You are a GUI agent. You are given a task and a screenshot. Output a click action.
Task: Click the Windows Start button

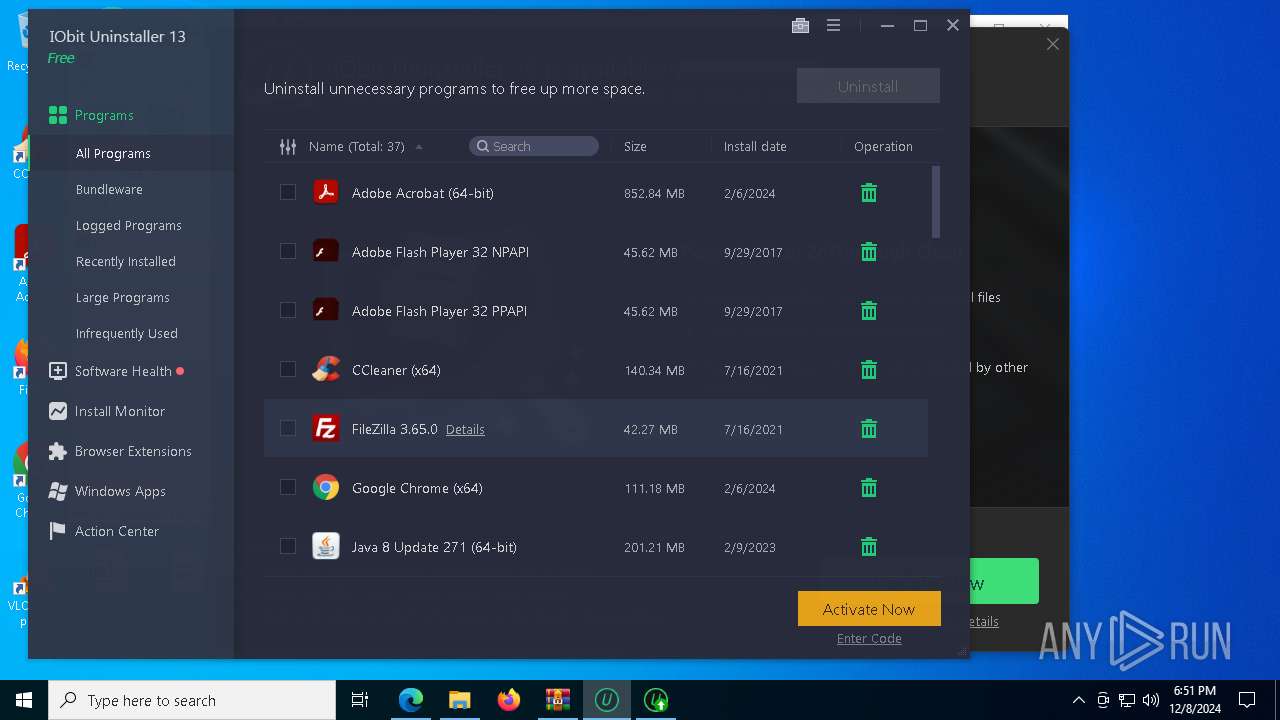click(x=24, y=700)
